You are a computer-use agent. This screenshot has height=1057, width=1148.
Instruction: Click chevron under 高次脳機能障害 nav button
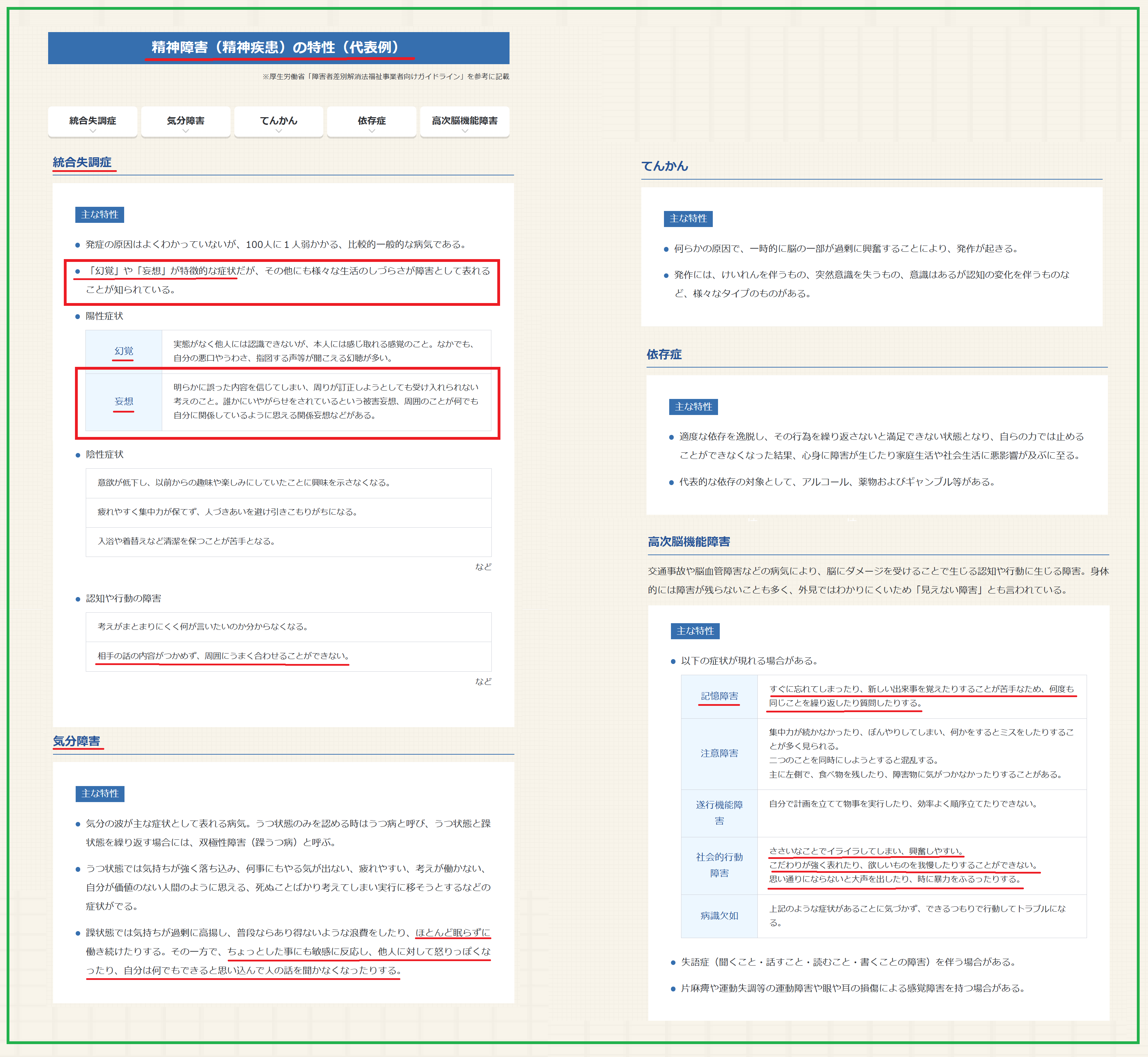[x=465, y=131]
